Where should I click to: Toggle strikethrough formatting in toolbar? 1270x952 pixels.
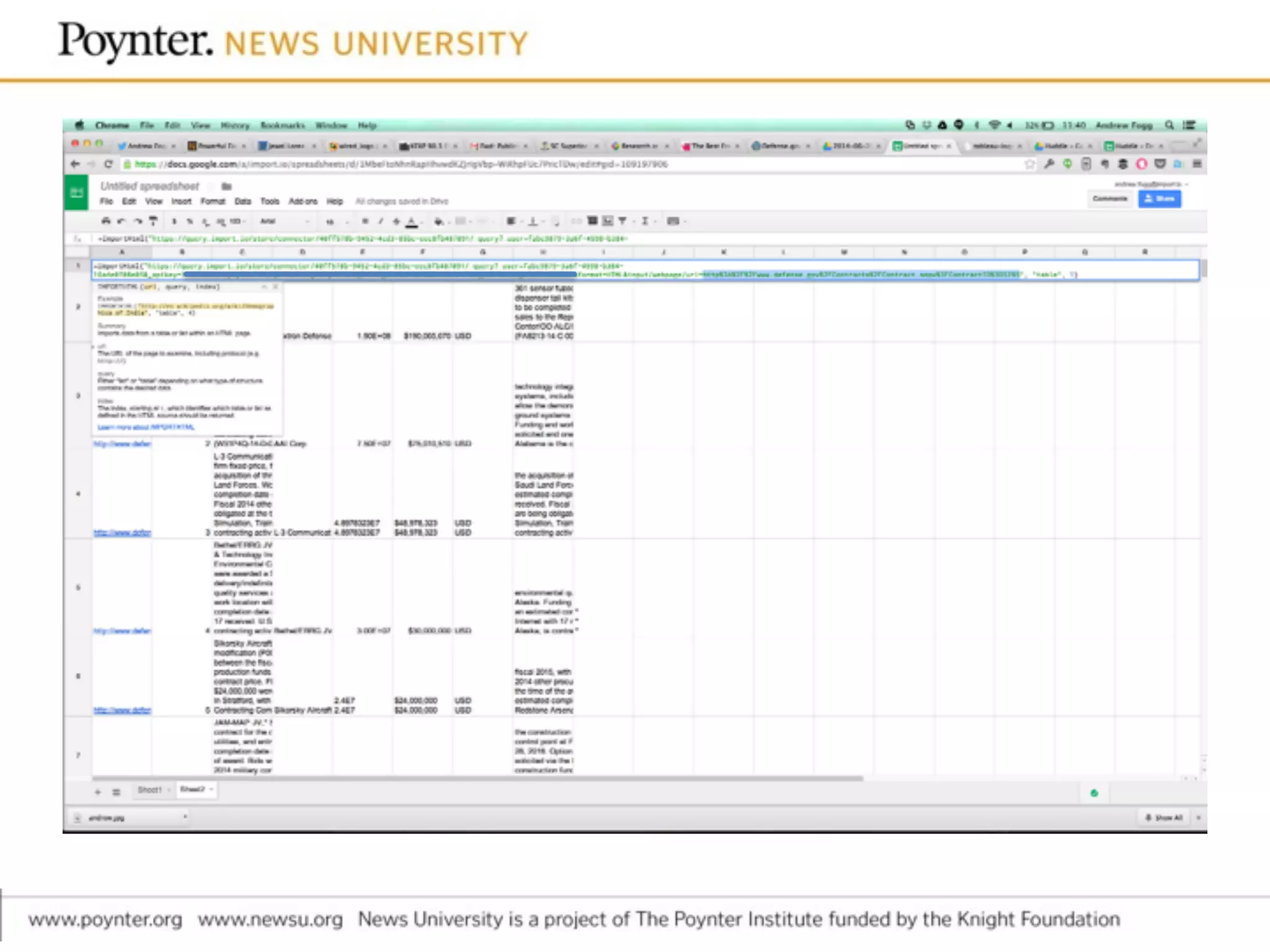click(x=396, y=221)
